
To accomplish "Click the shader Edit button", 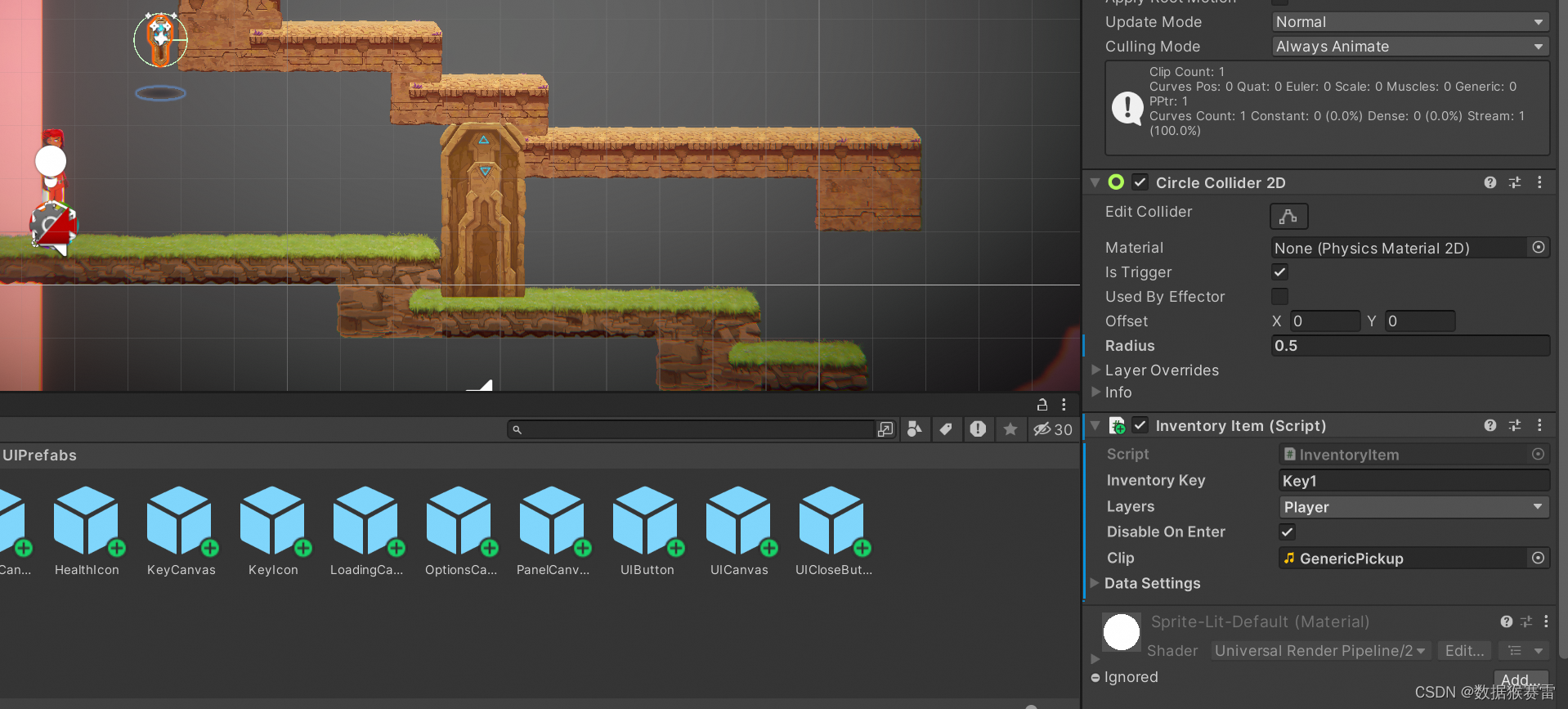I will click(1464, 650).
